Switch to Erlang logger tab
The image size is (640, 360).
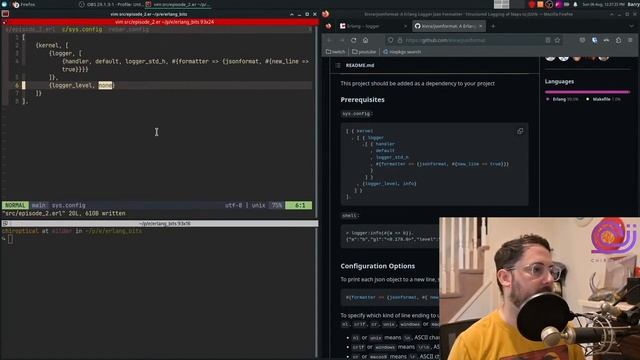point(373,26)
